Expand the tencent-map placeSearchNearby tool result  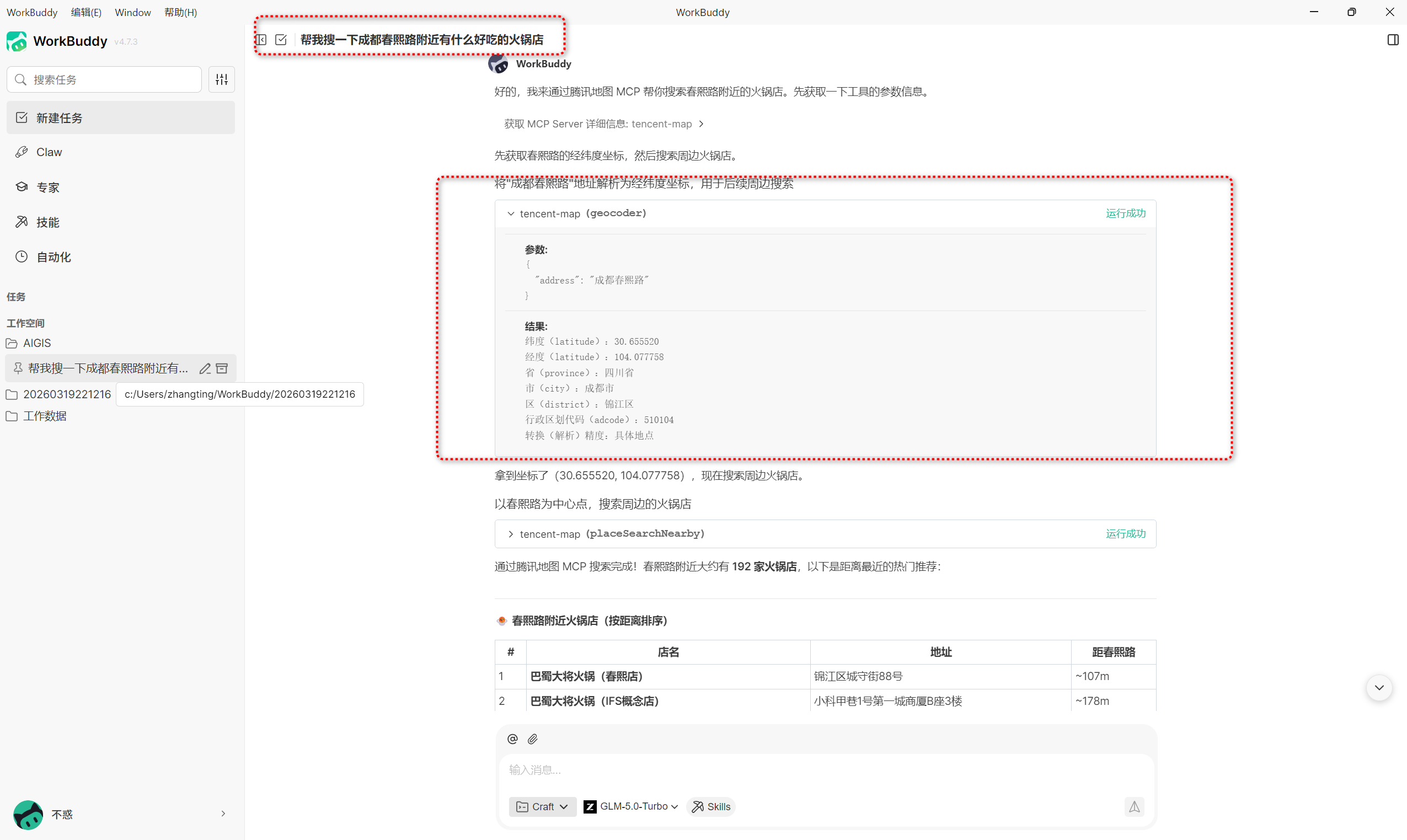[511, 534]
